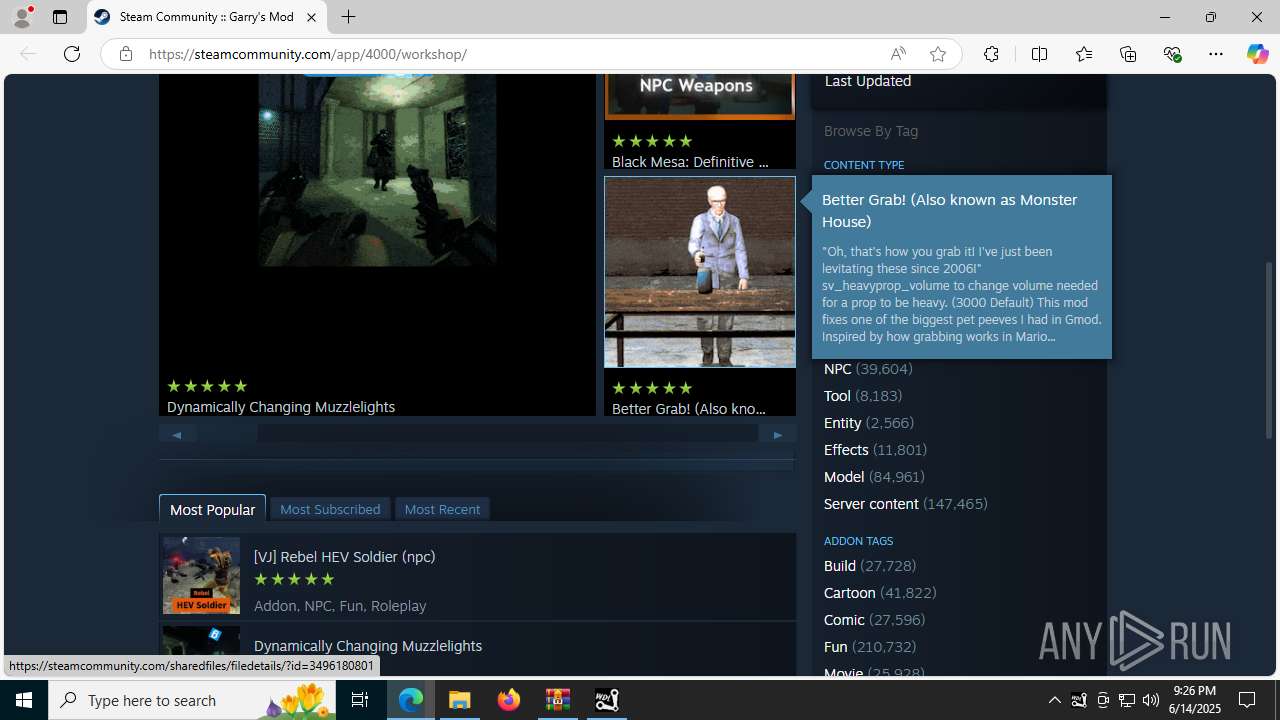Viewport: 1280px width, 720px height.
Task: Open Browser essentials icon
Action: (x=1172, y=54)
